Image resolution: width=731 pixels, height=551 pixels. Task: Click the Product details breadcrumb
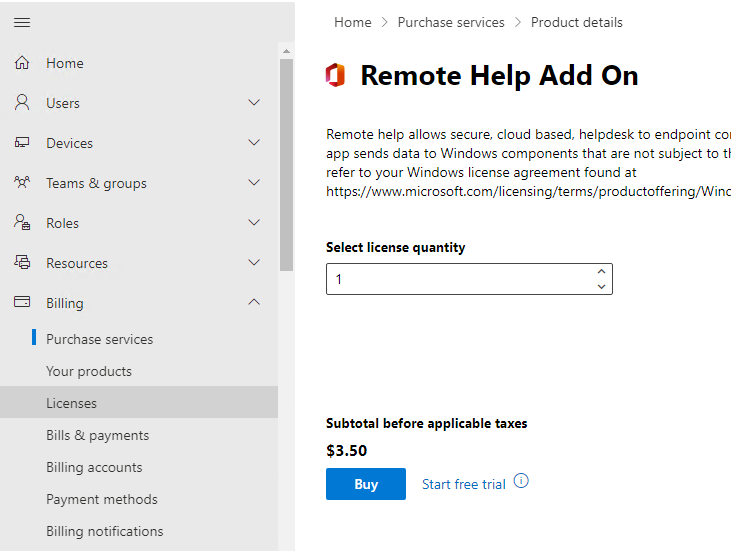(x=577, y=22)
